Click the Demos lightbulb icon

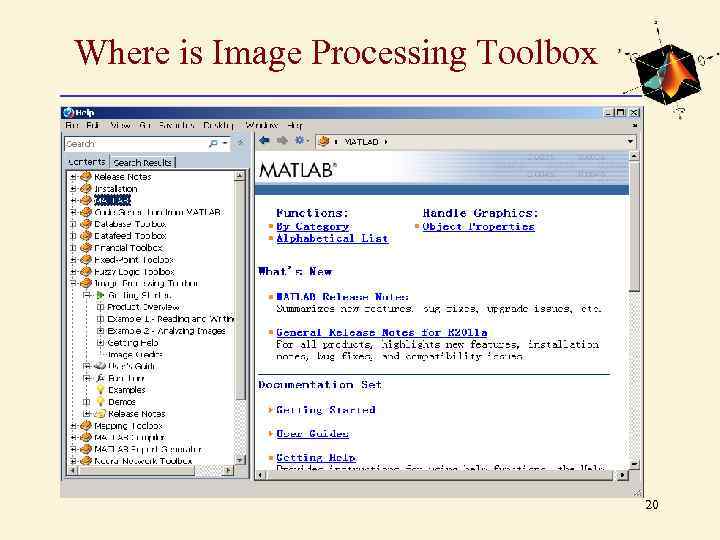coord(101,402)
